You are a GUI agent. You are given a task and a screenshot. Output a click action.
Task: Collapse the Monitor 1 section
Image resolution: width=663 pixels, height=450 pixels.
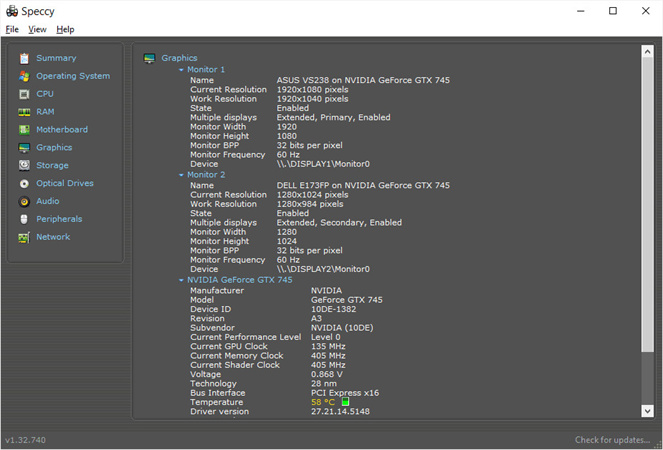click(x=182, y=70)
